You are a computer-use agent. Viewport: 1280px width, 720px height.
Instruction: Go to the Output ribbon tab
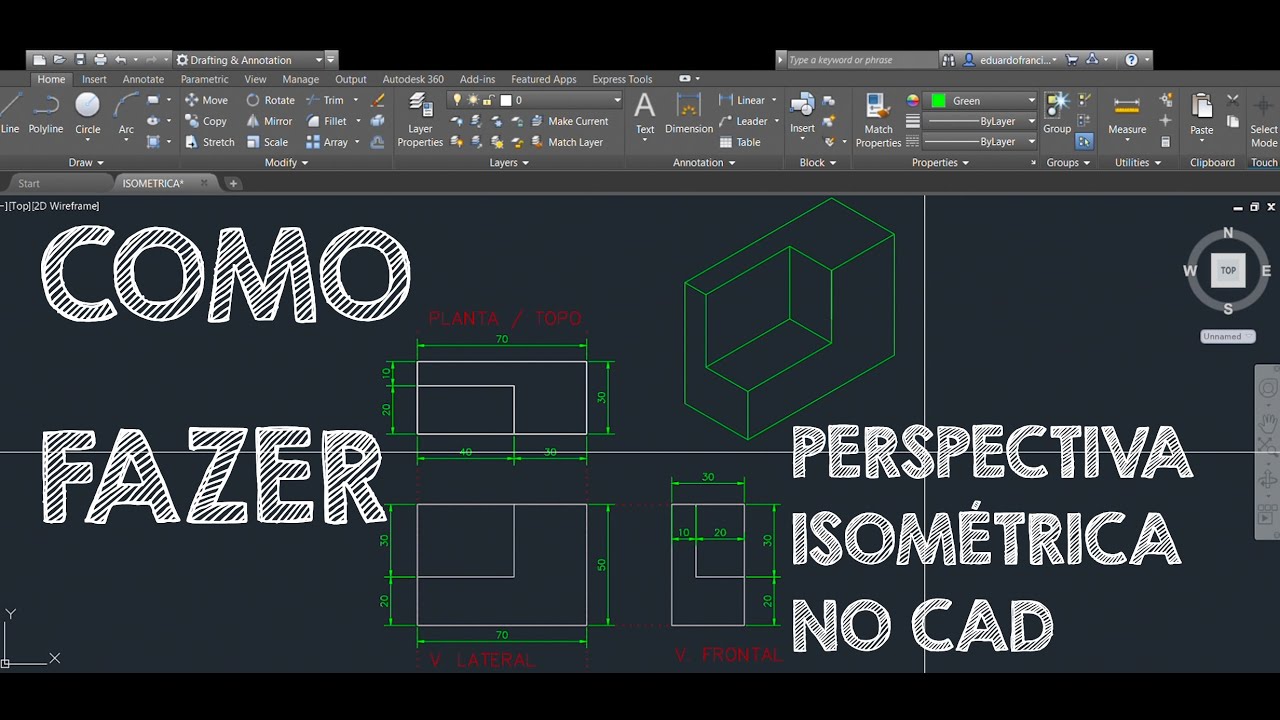click(x=351, y=79)
